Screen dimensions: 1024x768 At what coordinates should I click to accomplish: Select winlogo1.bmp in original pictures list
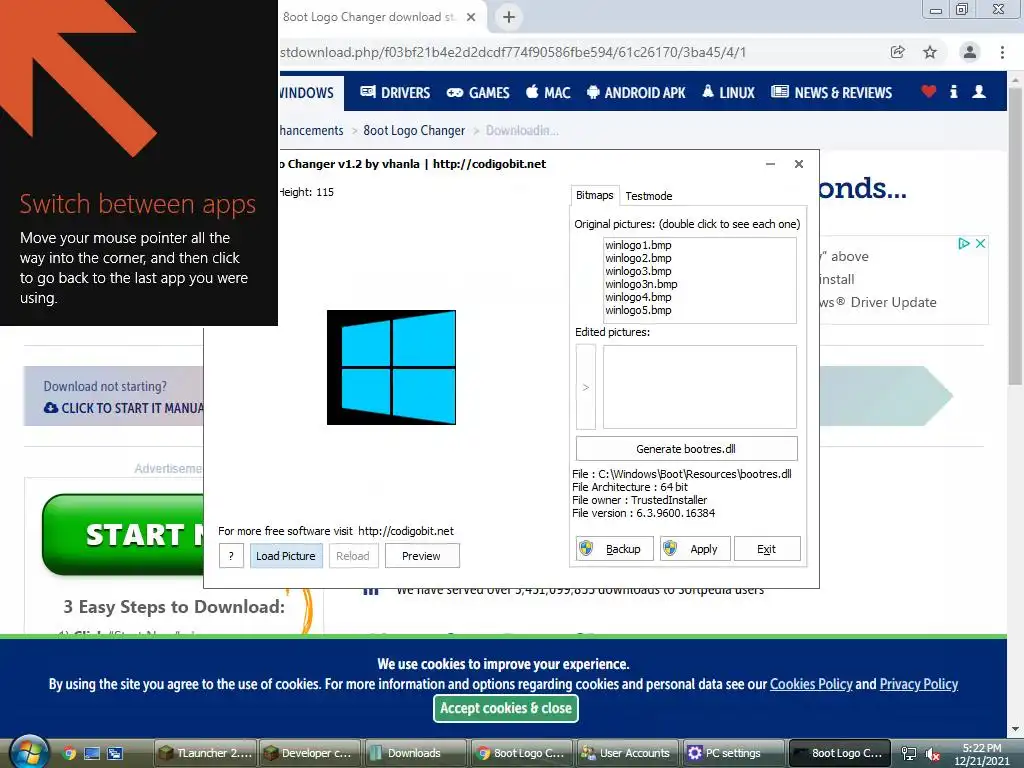tap(638, 246)
